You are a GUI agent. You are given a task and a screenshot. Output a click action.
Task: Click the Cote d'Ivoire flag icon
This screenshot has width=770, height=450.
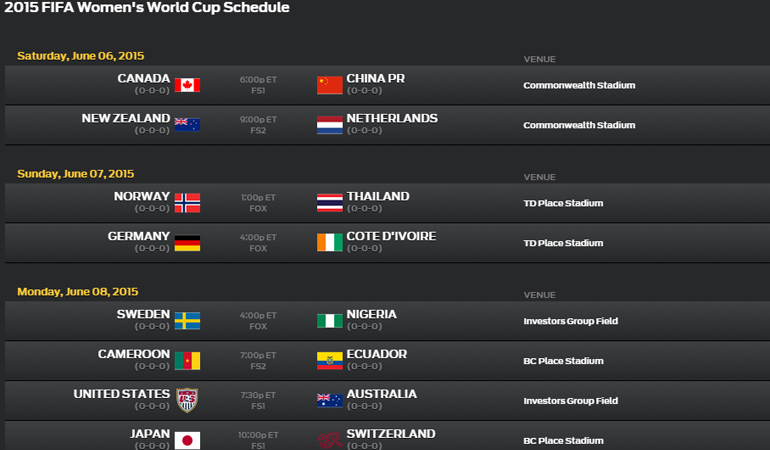click(x=330, y=243)
